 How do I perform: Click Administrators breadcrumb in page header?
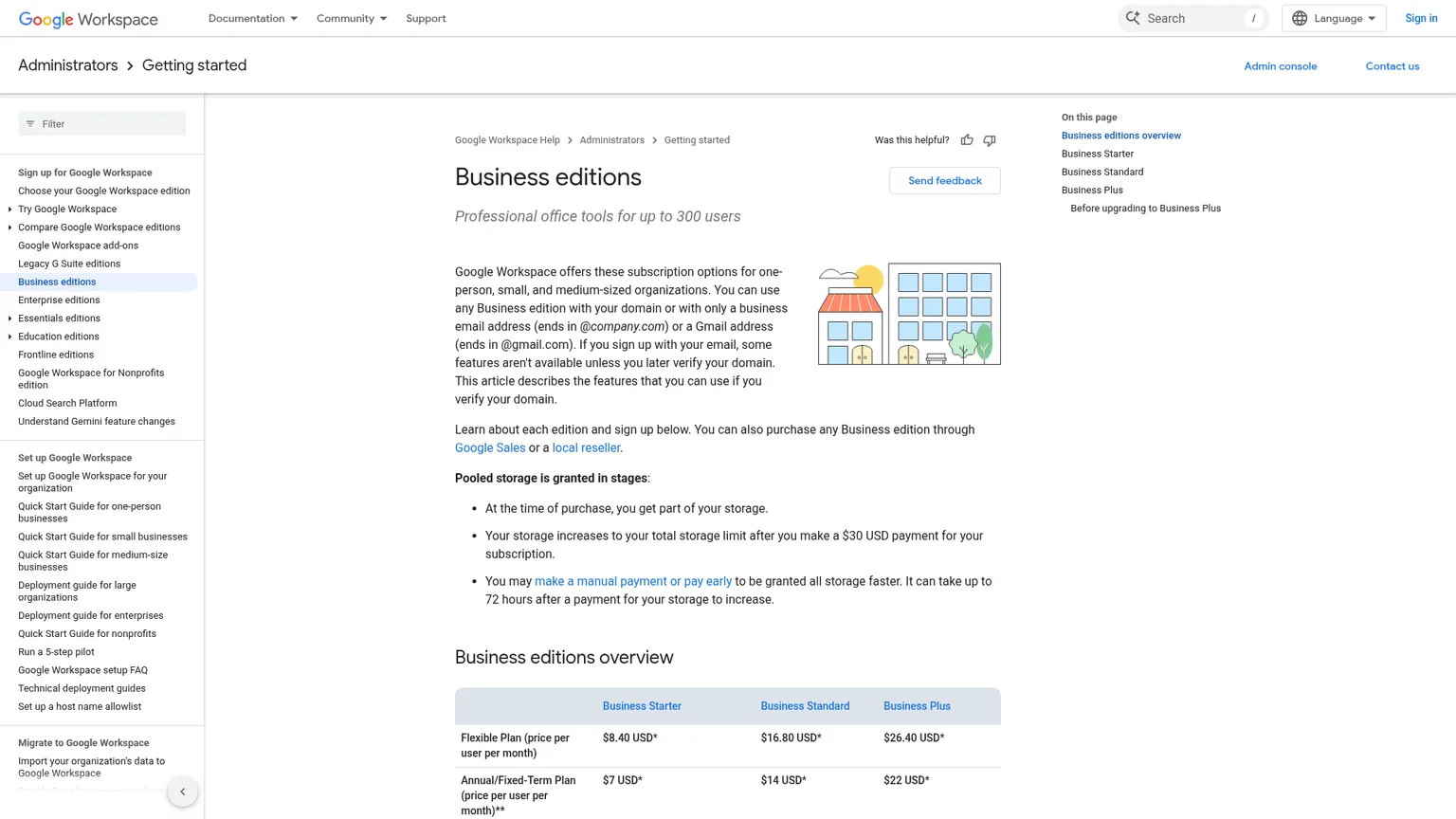coord(68,65)
